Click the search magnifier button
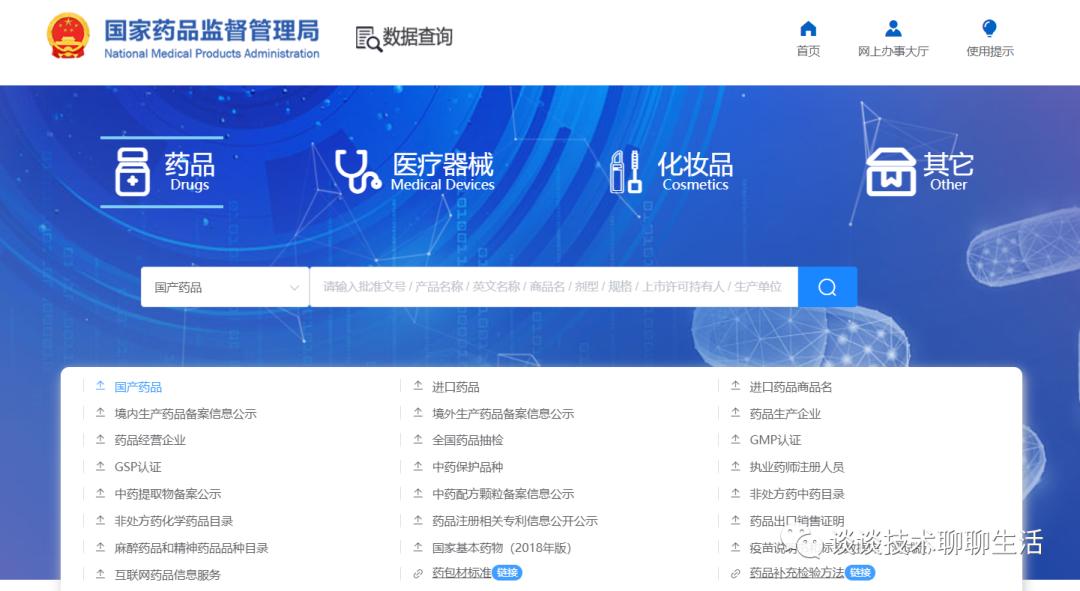 827,286
